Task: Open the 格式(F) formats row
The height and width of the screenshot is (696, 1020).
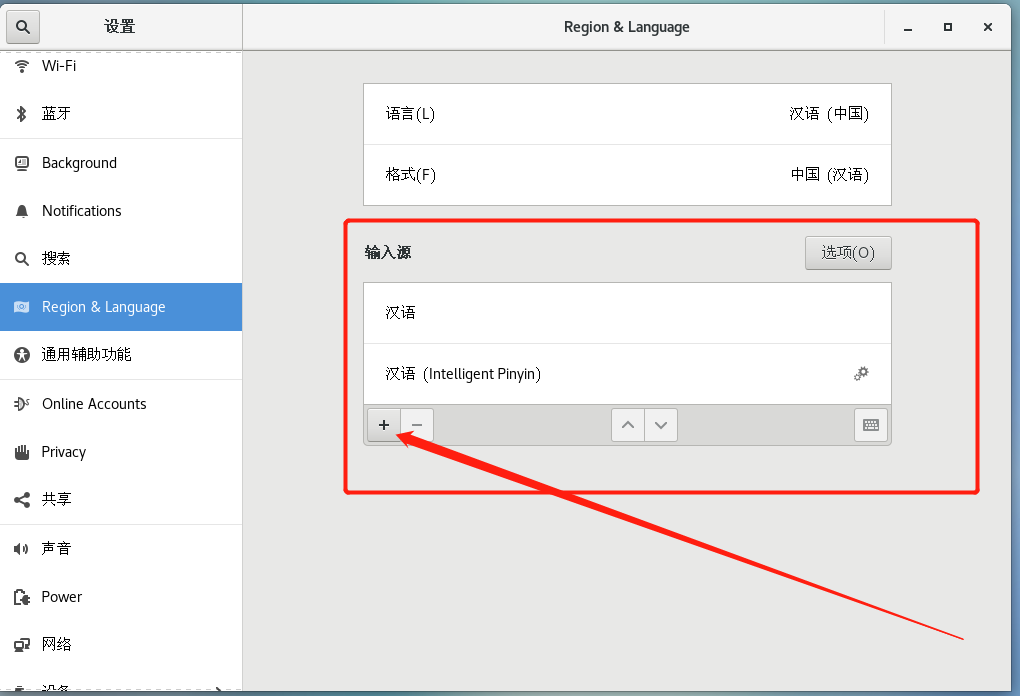Action: tap(627, 175)
